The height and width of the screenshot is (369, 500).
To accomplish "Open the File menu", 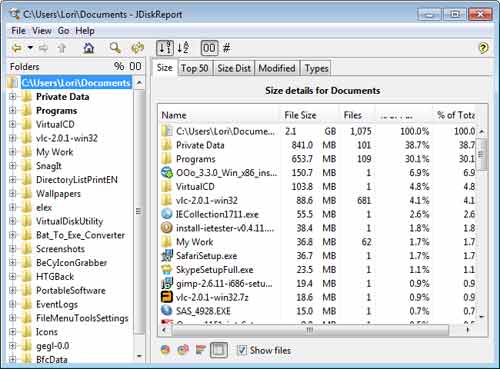I will pos(18,31).
